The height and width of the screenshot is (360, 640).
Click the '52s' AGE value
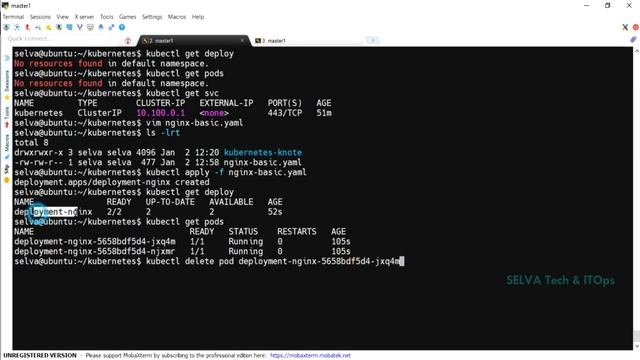tap(275, 212)
